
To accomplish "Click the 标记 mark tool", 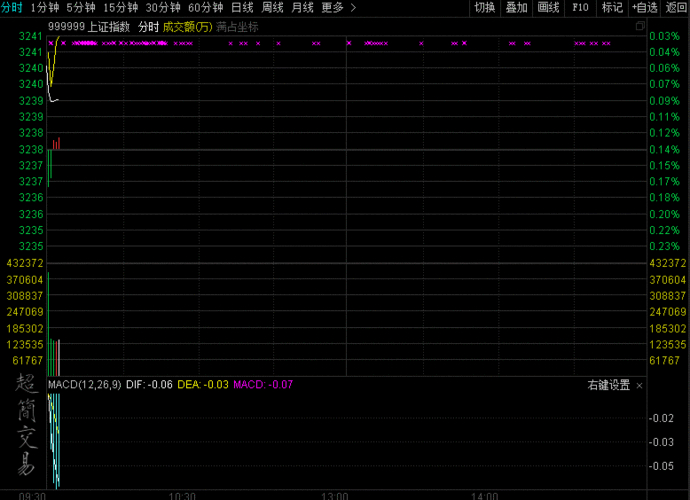I will point(612,8).
